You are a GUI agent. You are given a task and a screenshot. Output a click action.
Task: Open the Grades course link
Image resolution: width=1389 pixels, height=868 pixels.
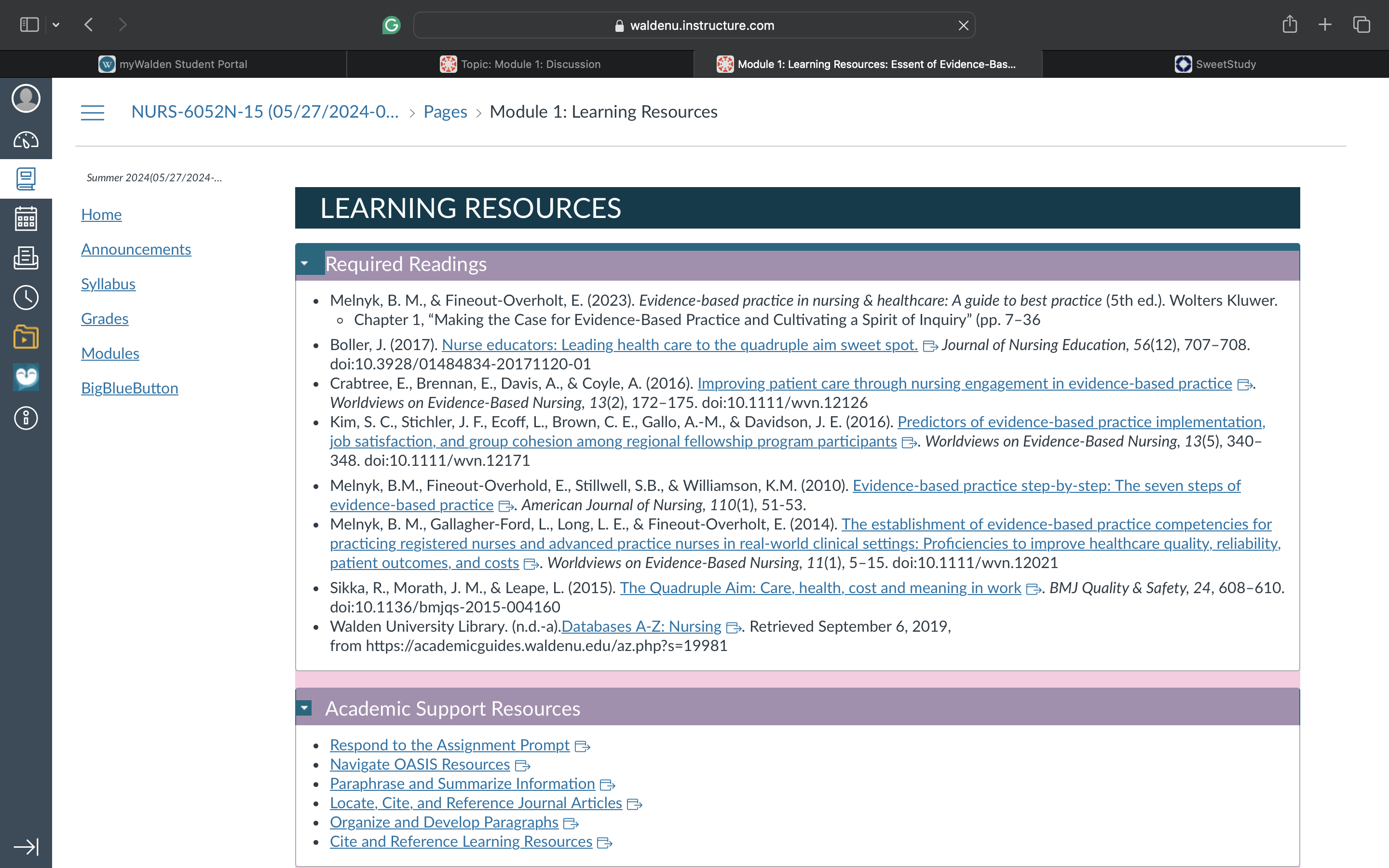[105, 319]
